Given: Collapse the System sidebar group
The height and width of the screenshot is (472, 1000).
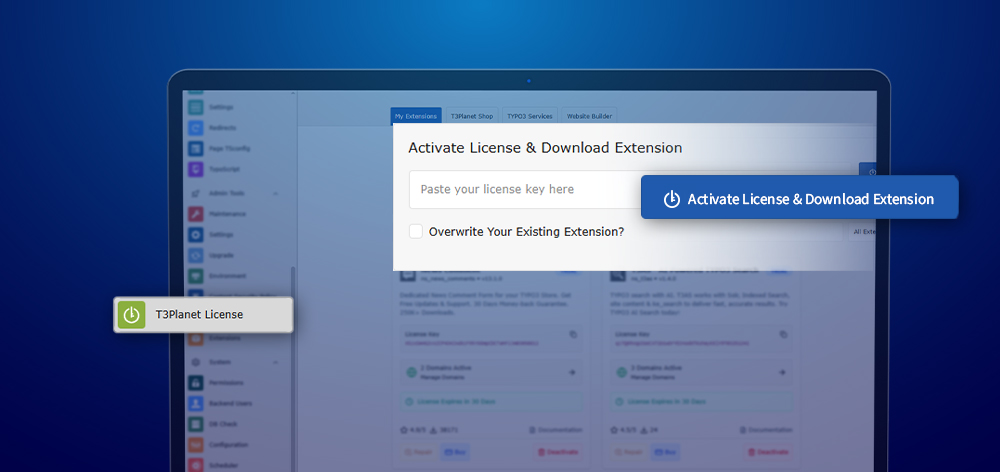Looking at the screenshot, I should [x=275, y=361].
